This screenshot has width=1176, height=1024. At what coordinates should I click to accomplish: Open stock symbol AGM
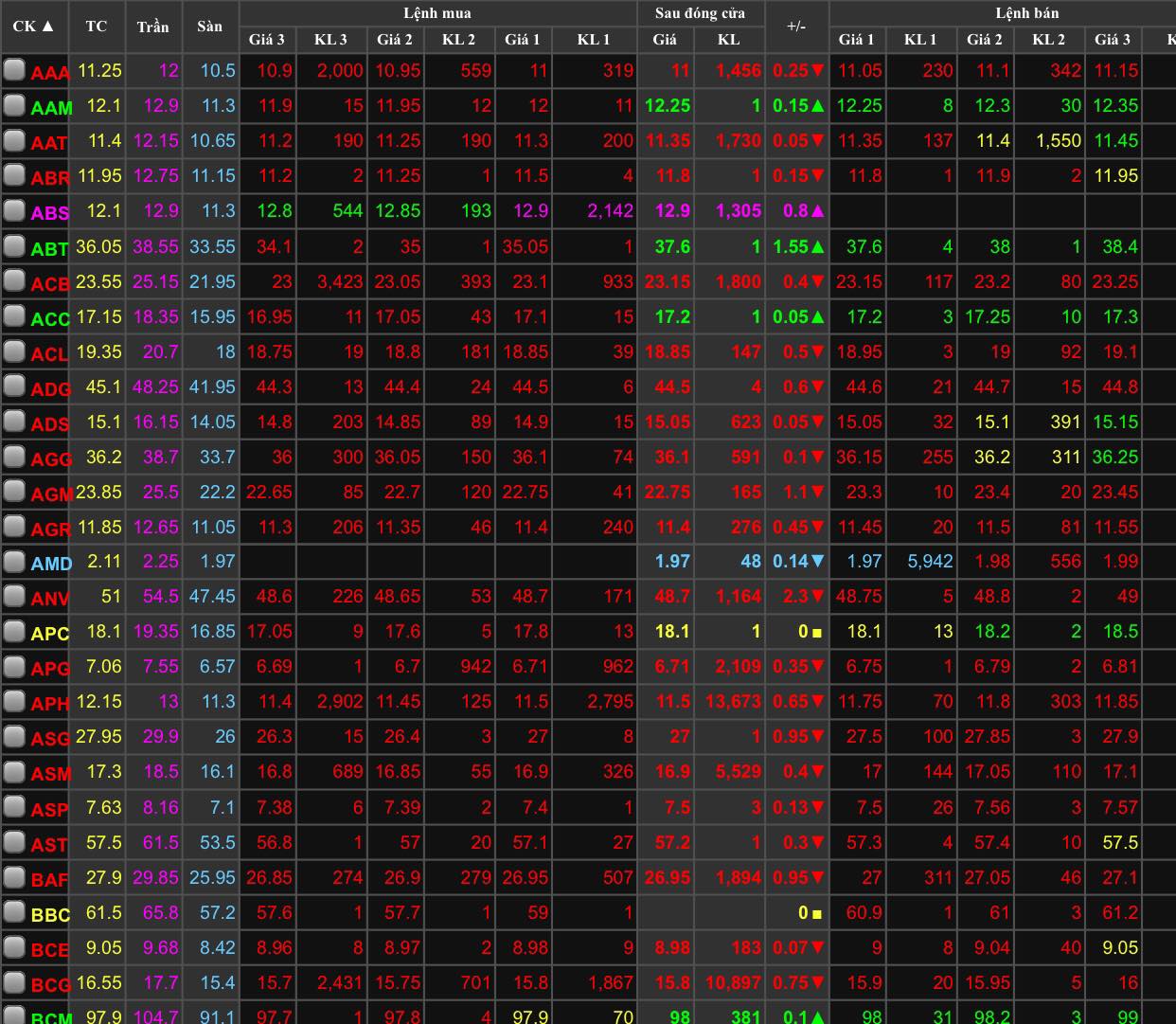(x=52, y=494)
